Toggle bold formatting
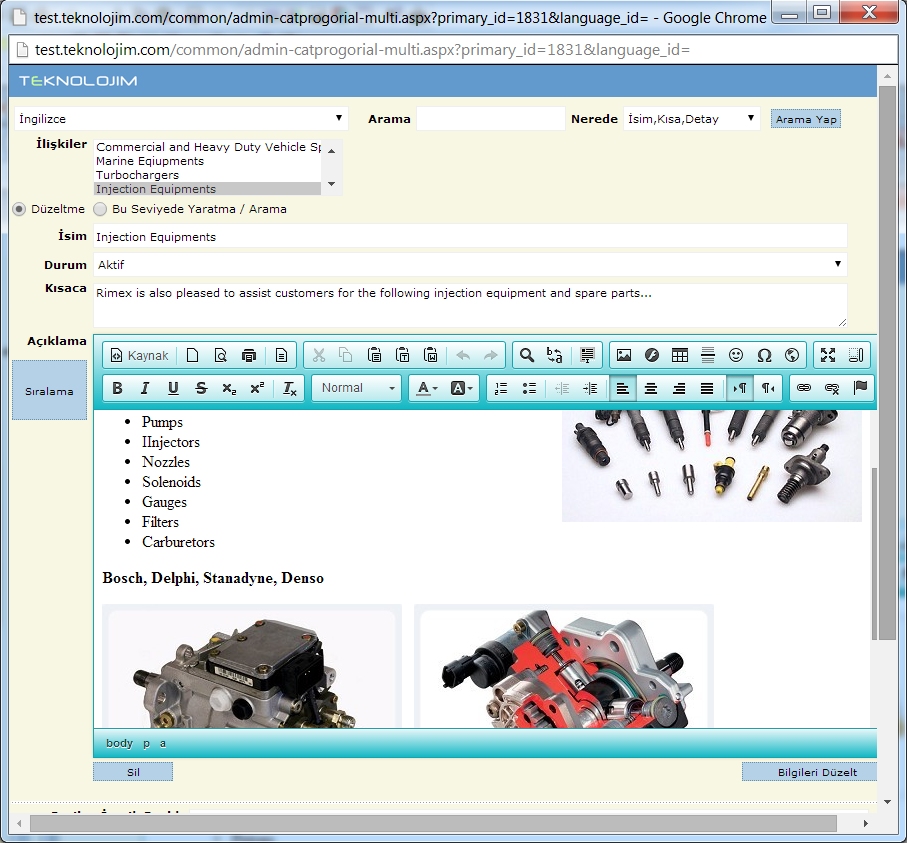The width and height of the screenshot is (907, 843). [x=117, y=388]
